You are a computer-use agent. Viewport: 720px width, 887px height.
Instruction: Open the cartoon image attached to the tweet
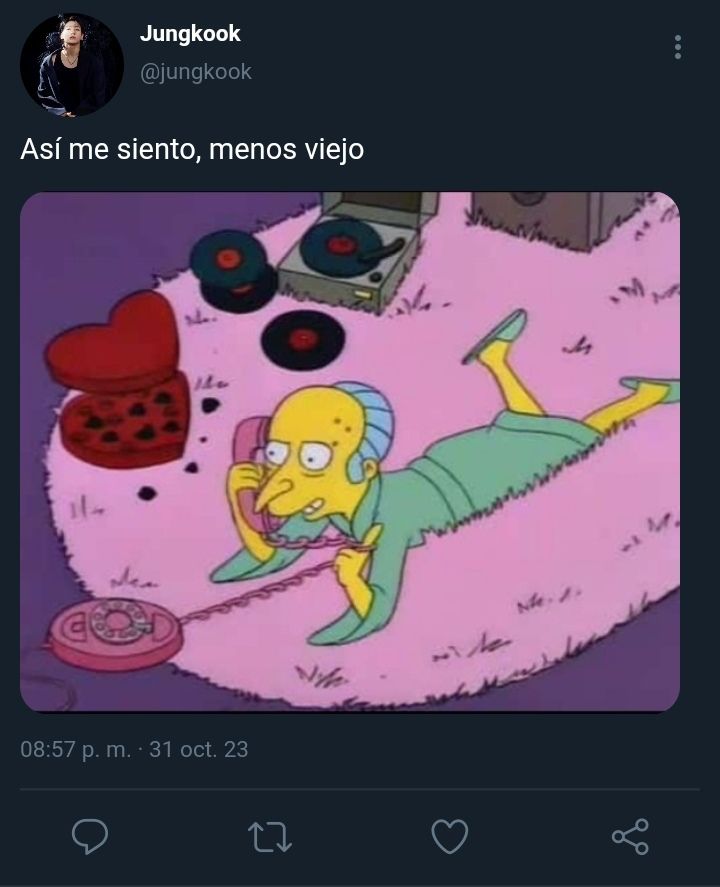(x=350, y=451)
